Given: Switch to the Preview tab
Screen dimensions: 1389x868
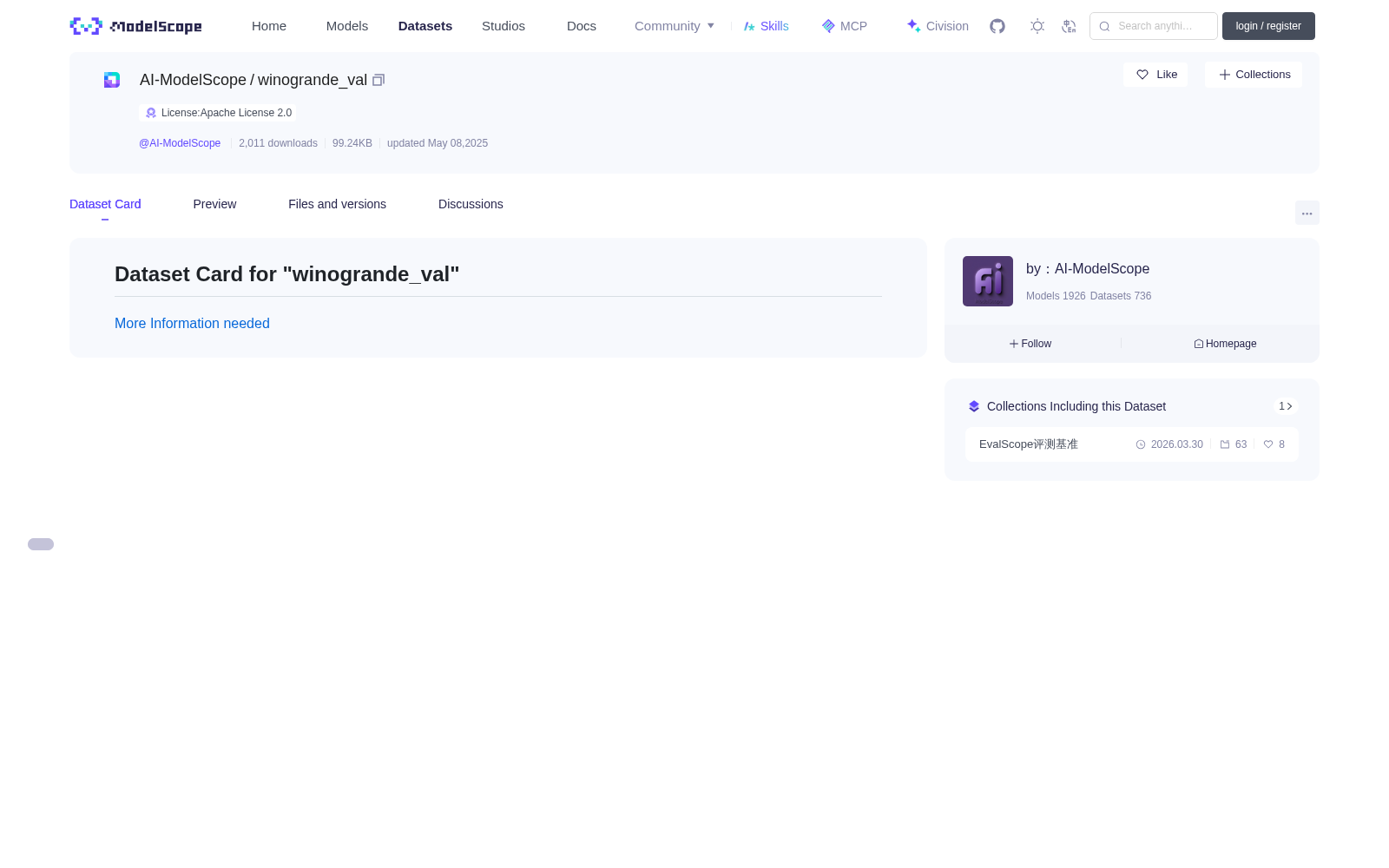Looking at the screenshot, I should click(214, 204).
